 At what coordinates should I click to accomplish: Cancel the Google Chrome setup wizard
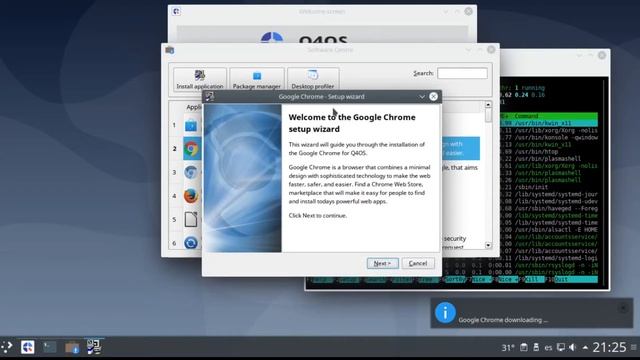pyautogui.click(x=418, y=263)
